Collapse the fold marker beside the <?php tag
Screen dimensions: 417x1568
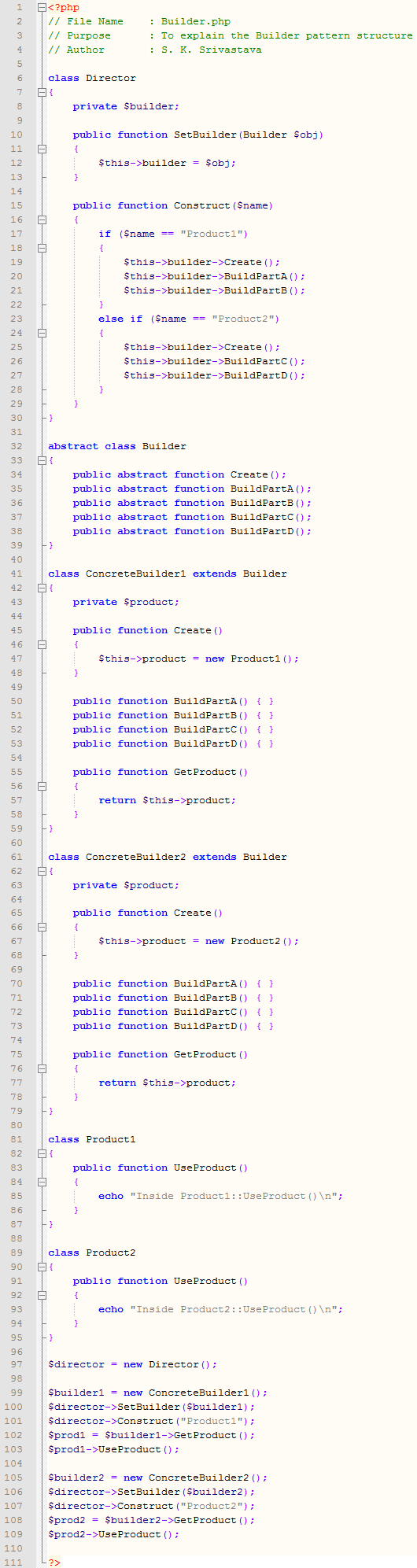point(42,7)
